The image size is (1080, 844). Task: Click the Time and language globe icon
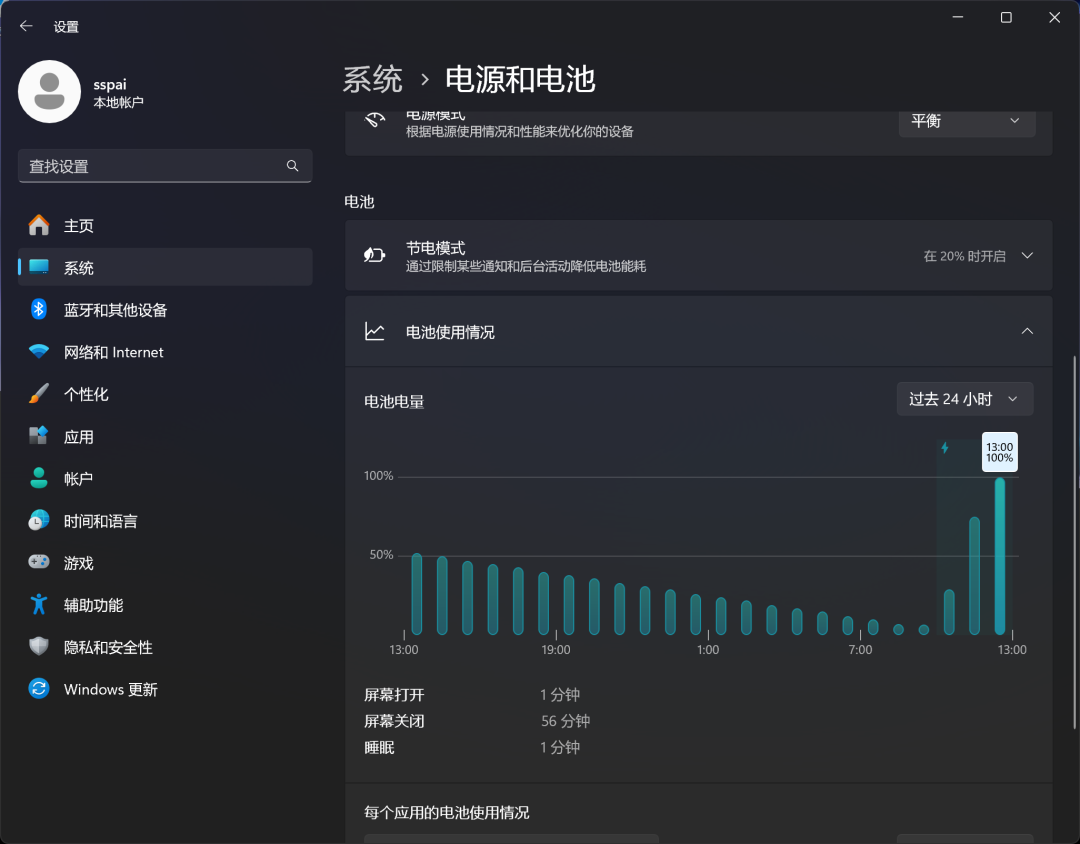coord(39,520)
